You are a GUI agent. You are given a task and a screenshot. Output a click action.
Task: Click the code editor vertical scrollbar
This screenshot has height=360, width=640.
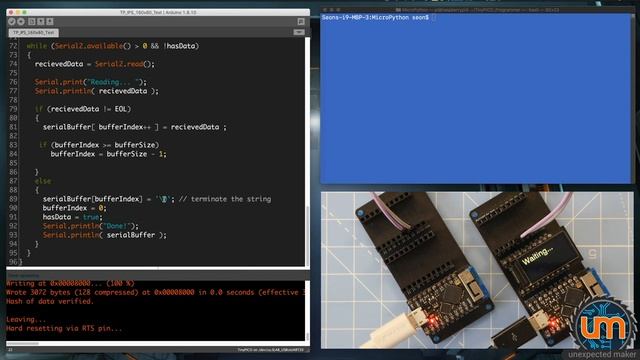307,152
